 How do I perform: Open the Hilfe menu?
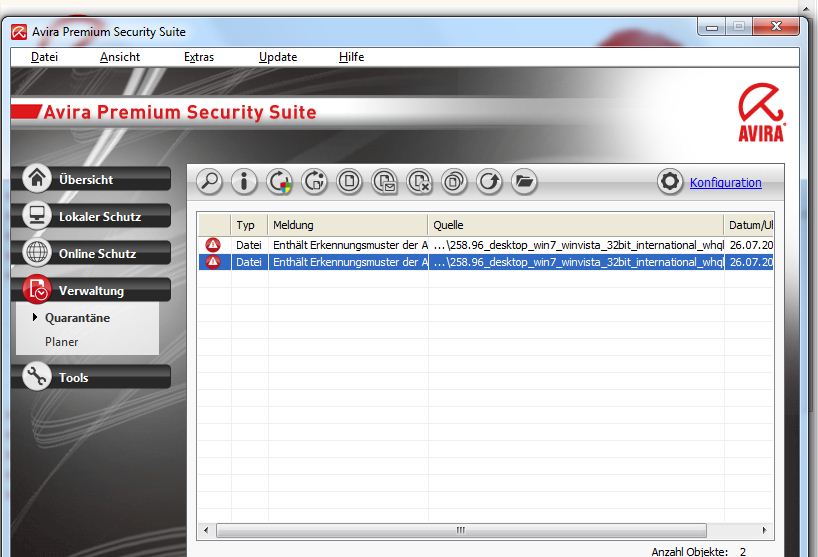coord(351,57)
